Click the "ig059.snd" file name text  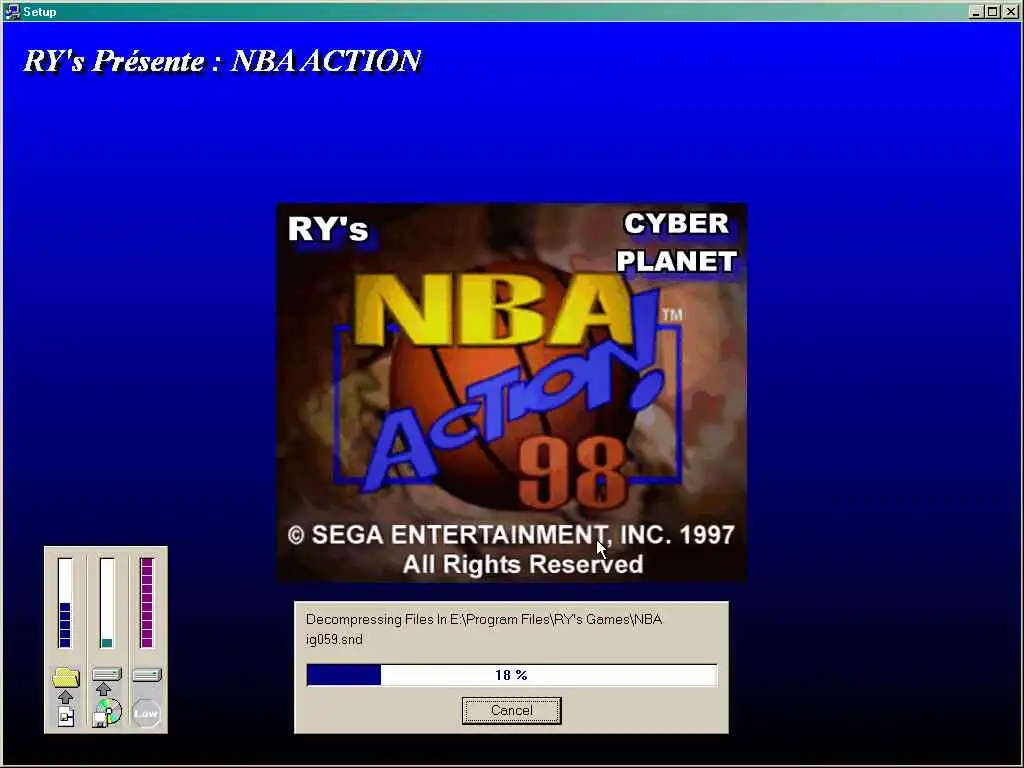tap(334, 639)
